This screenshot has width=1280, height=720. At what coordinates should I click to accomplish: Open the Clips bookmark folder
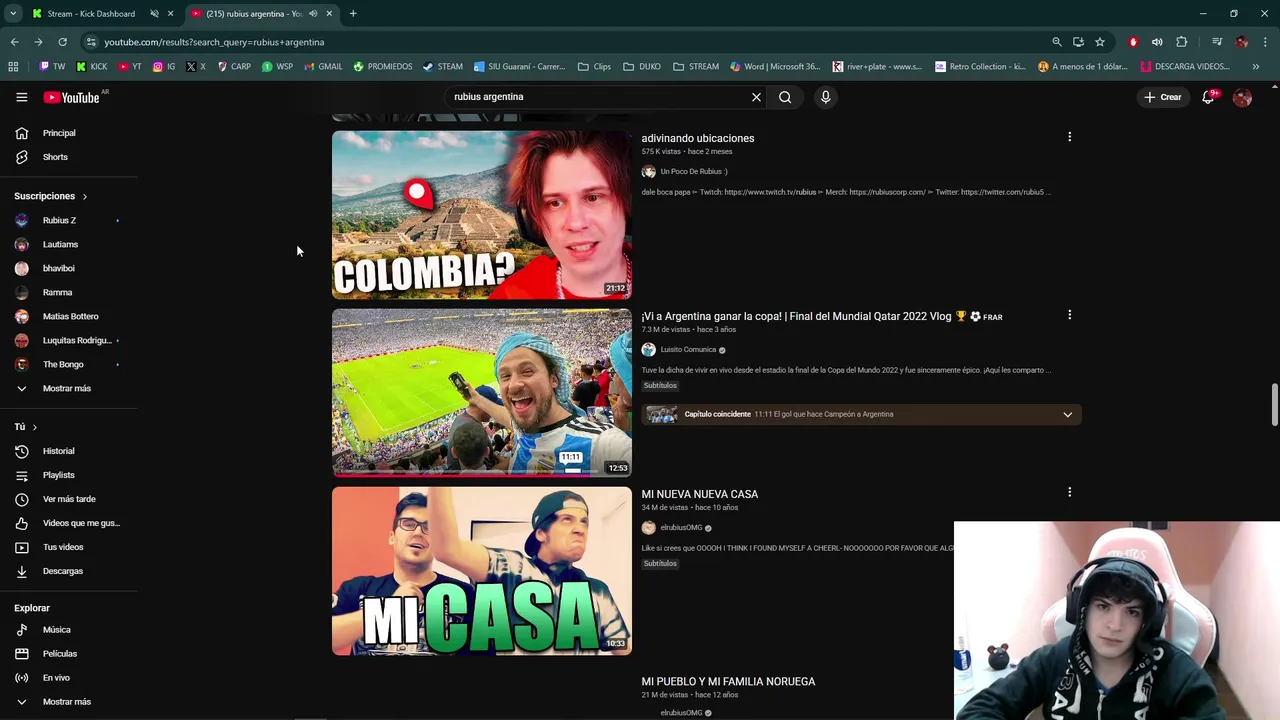(594, 67)
